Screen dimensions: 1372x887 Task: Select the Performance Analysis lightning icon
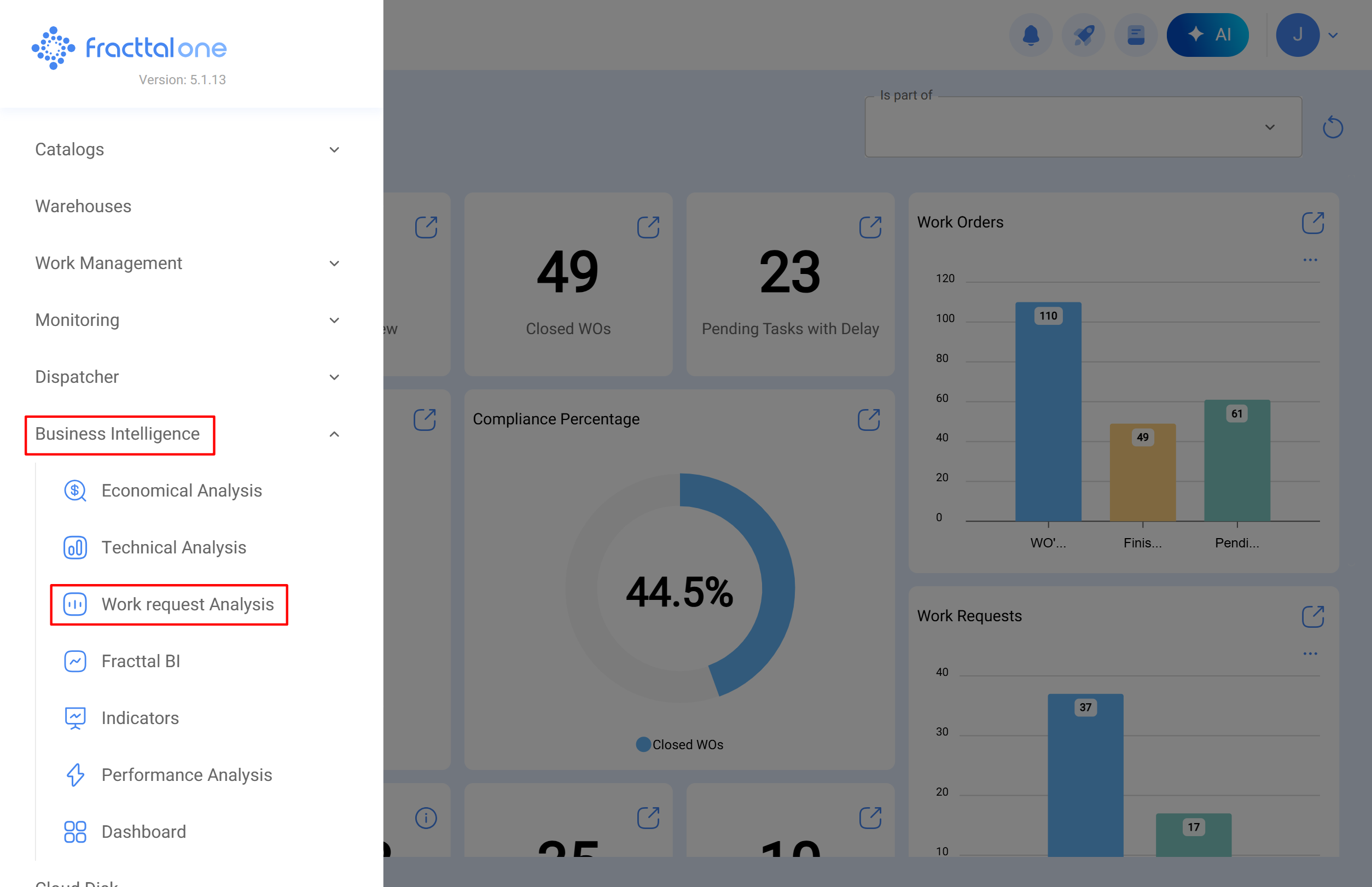(74, 775)
